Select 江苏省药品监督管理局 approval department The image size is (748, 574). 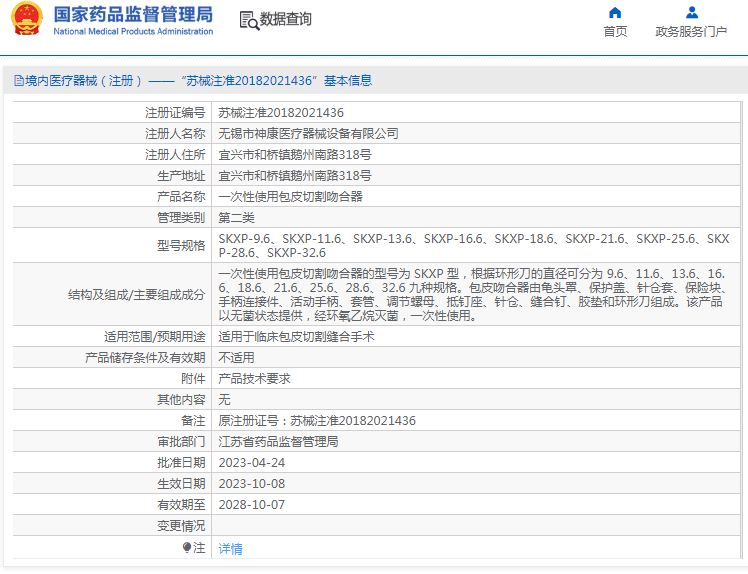278,442
